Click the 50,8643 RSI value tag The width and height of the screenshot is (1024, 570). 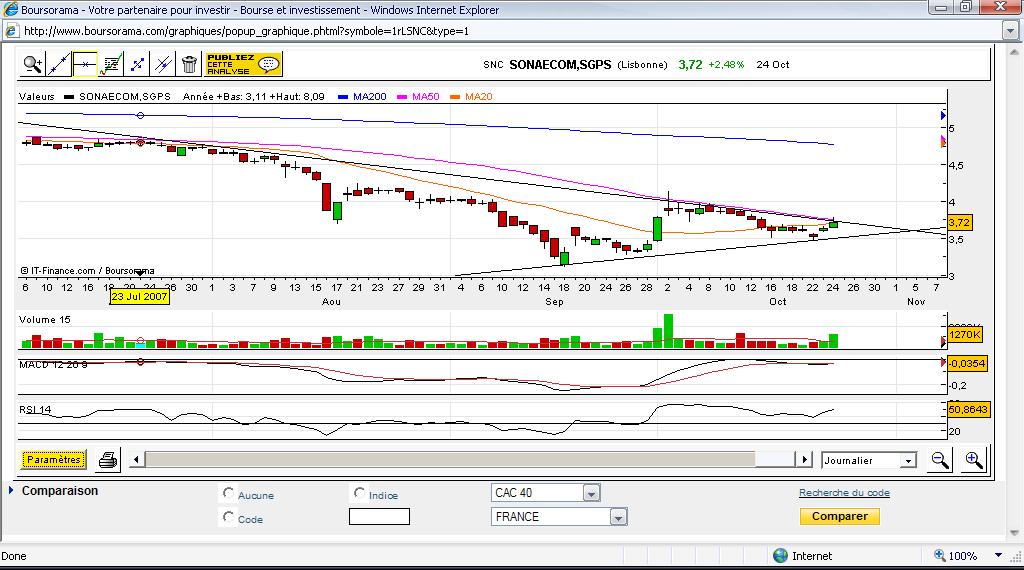click(x=968, y=409)
